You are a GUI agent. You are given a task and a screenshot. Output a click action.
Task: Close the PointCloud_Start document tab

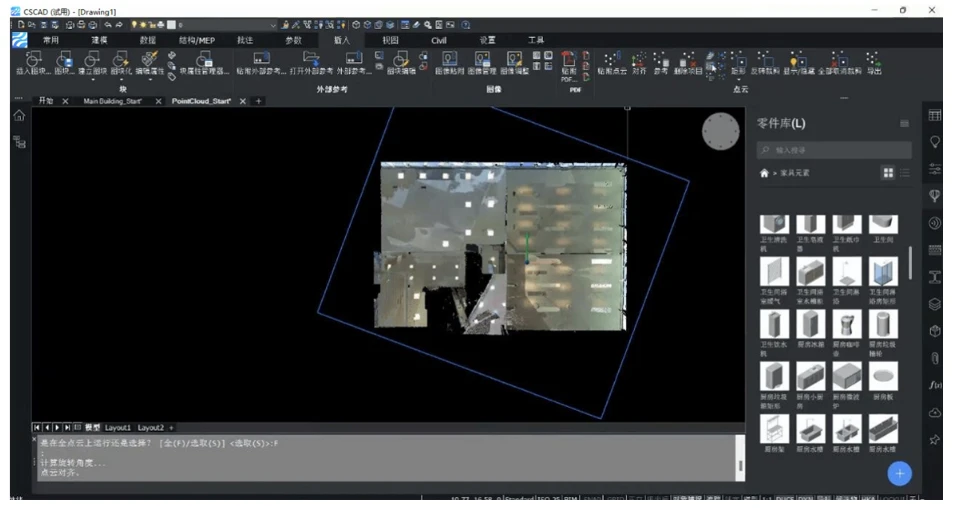(243, 101)
